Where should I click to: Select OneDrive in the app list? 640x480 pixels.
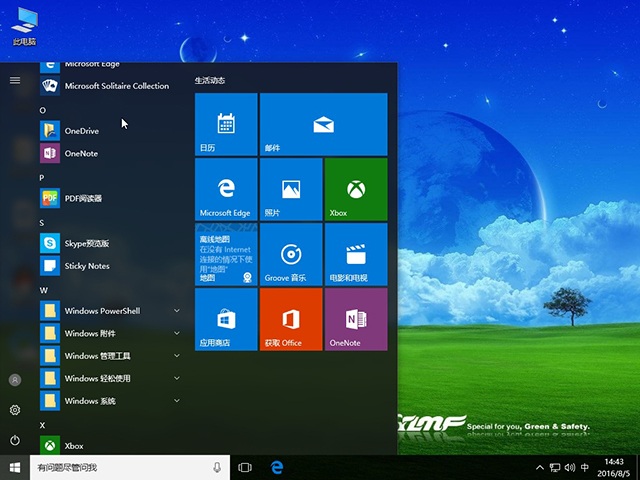(x=82, y=131)
